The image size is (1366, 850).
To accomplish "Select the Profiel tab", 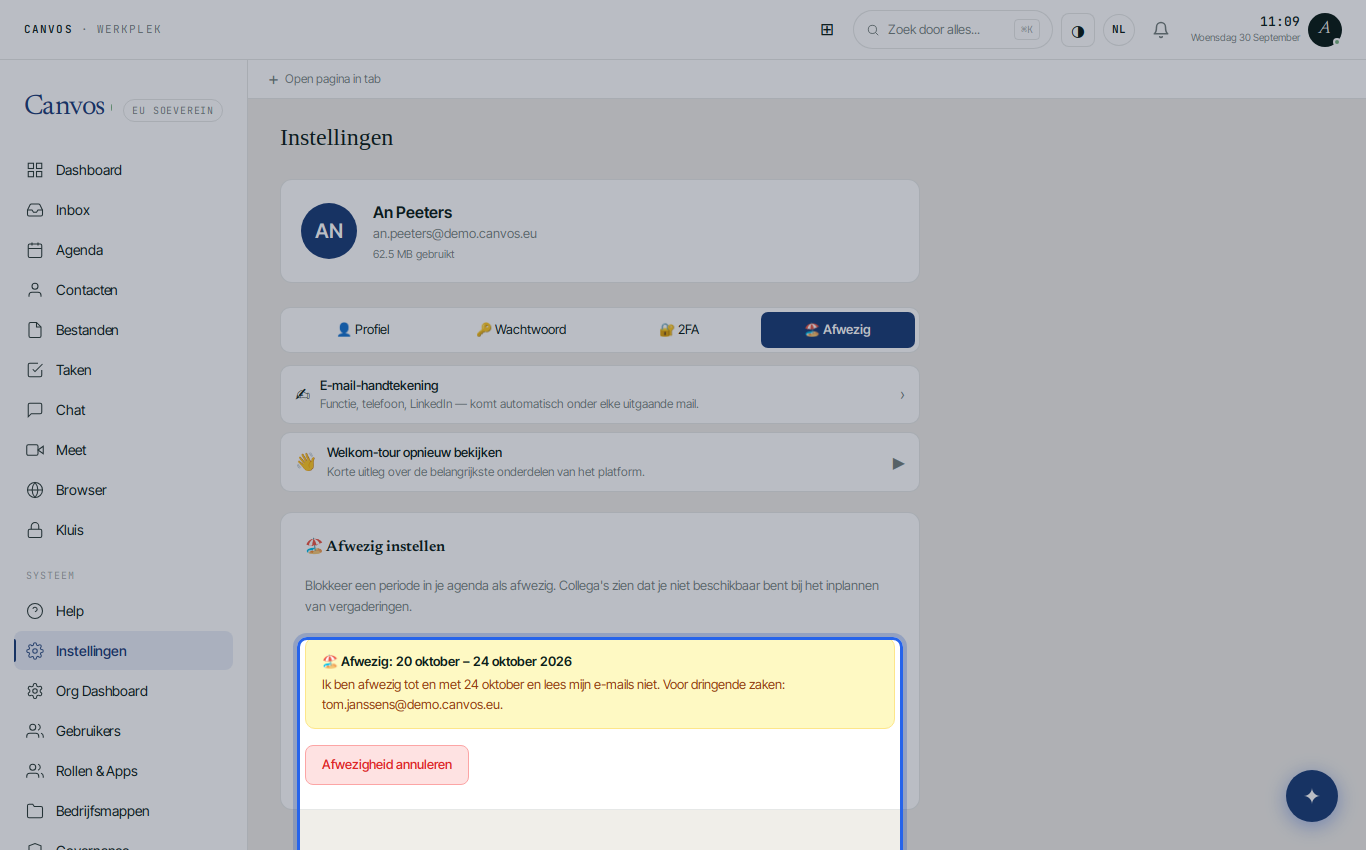I will 363,330.
